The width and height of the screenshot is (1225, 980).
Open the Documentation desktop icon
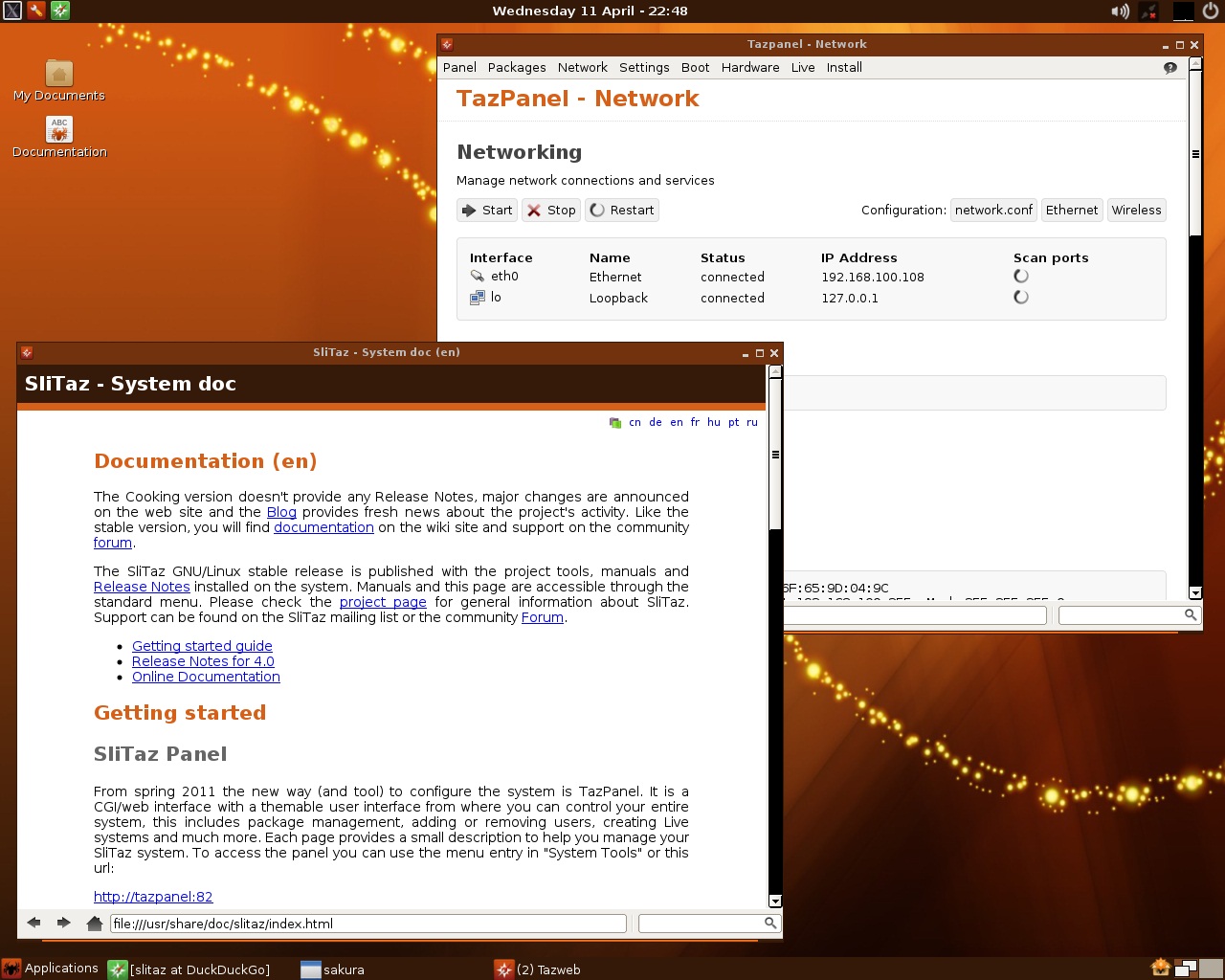coord(59,137)
